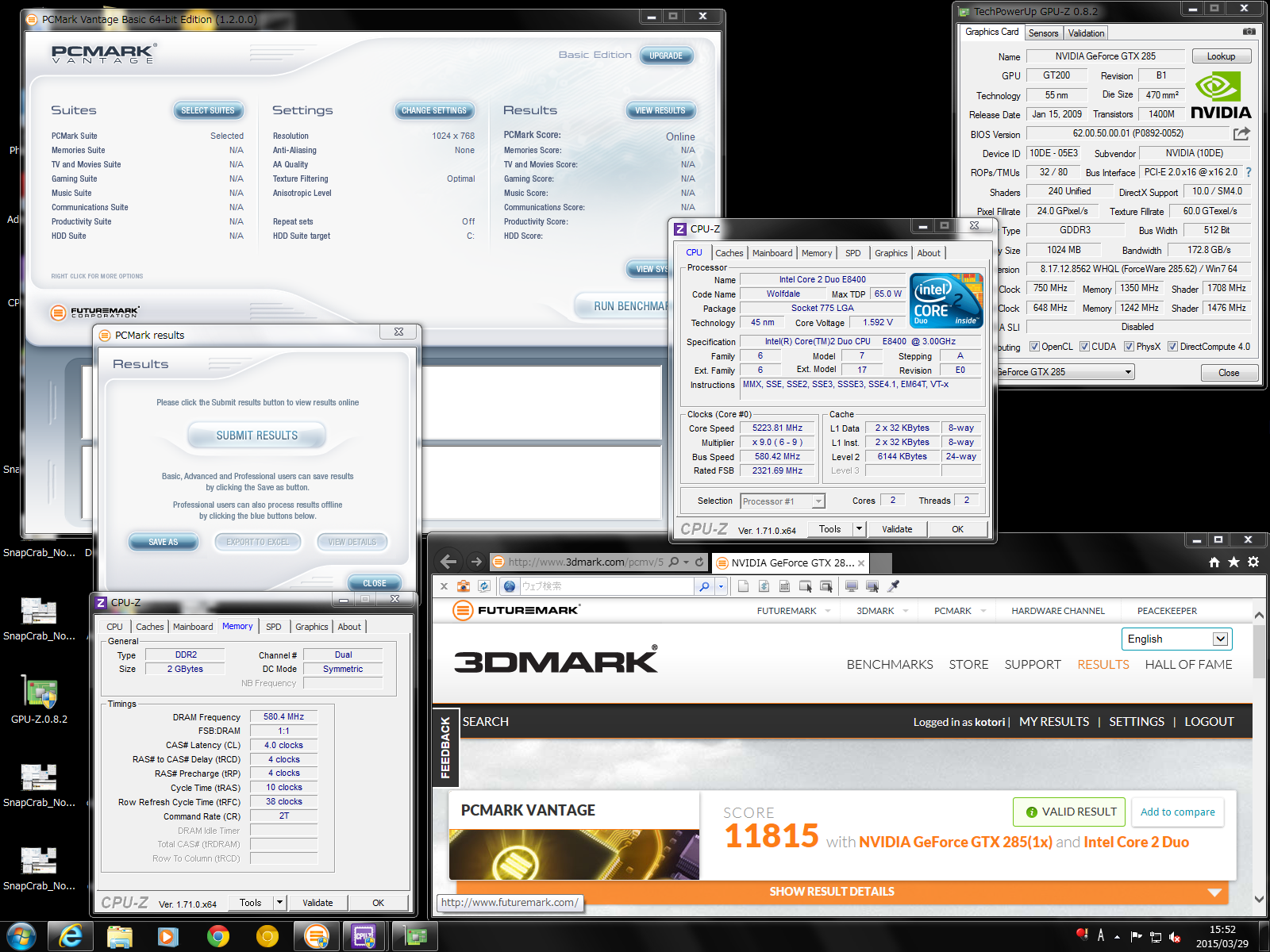The image size is (1270, 952).
Task: Select the NVIDIA GeForce GTX 28... browser tab
Action: pyautogui.click(x=791, y=562)
